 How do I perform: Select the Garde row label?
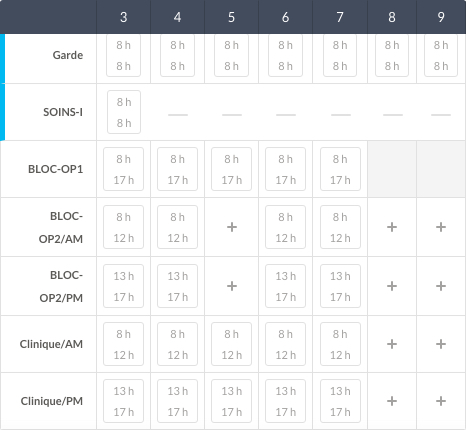68,55
